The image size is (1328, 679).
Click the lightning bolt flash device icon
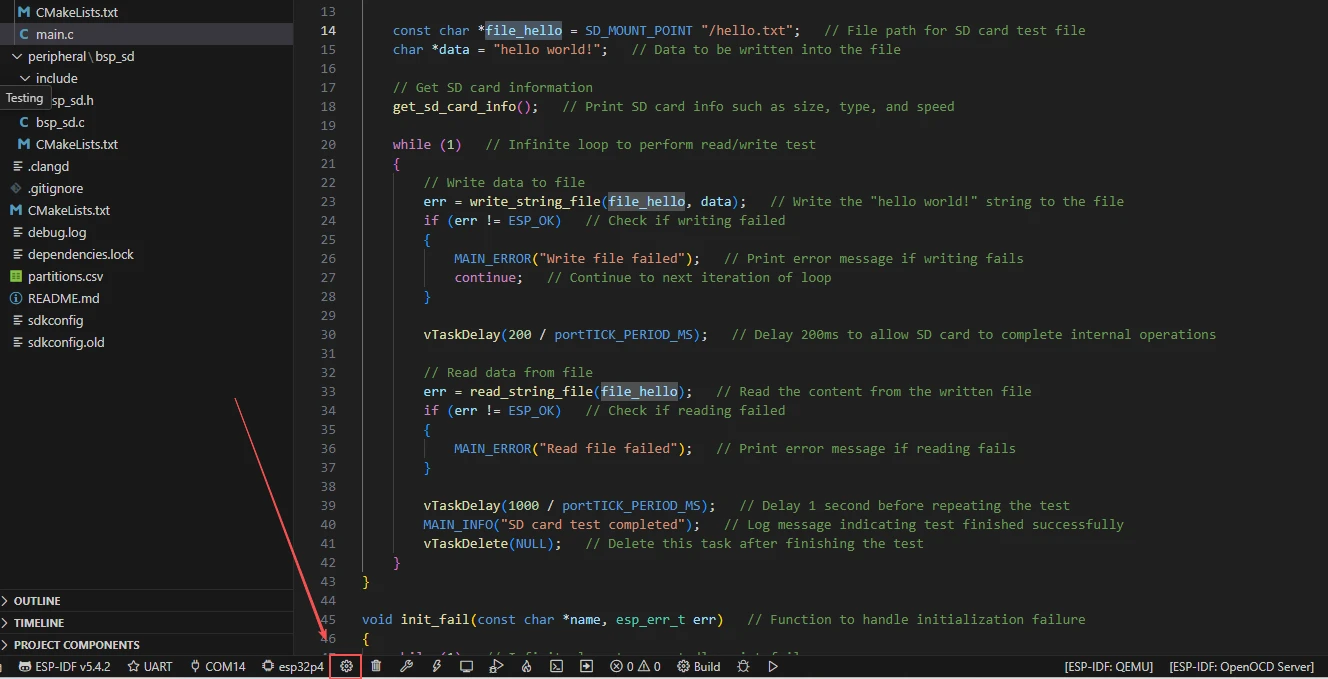(436, 666)
